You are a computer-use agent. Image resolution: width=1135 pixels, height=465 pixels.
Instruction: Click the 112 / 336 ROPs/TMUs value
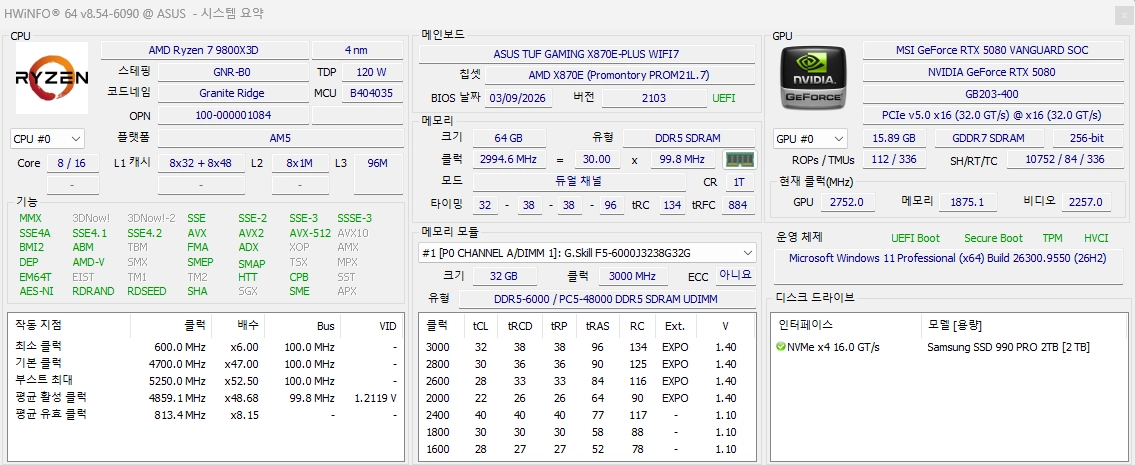894,159
